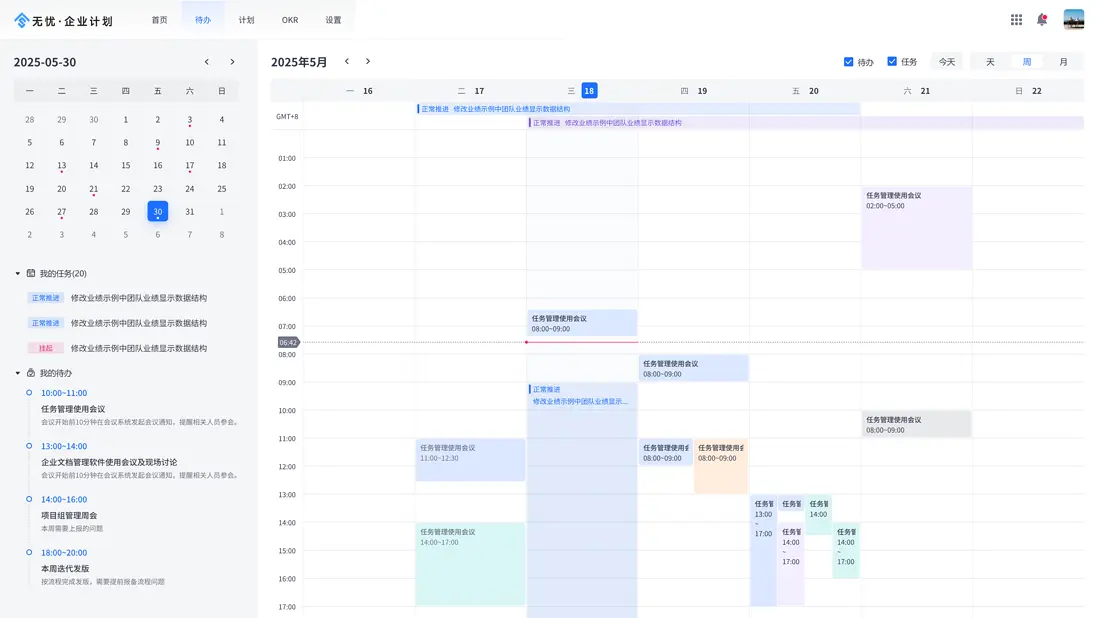Switch to 月 month view

[1063, 62]
